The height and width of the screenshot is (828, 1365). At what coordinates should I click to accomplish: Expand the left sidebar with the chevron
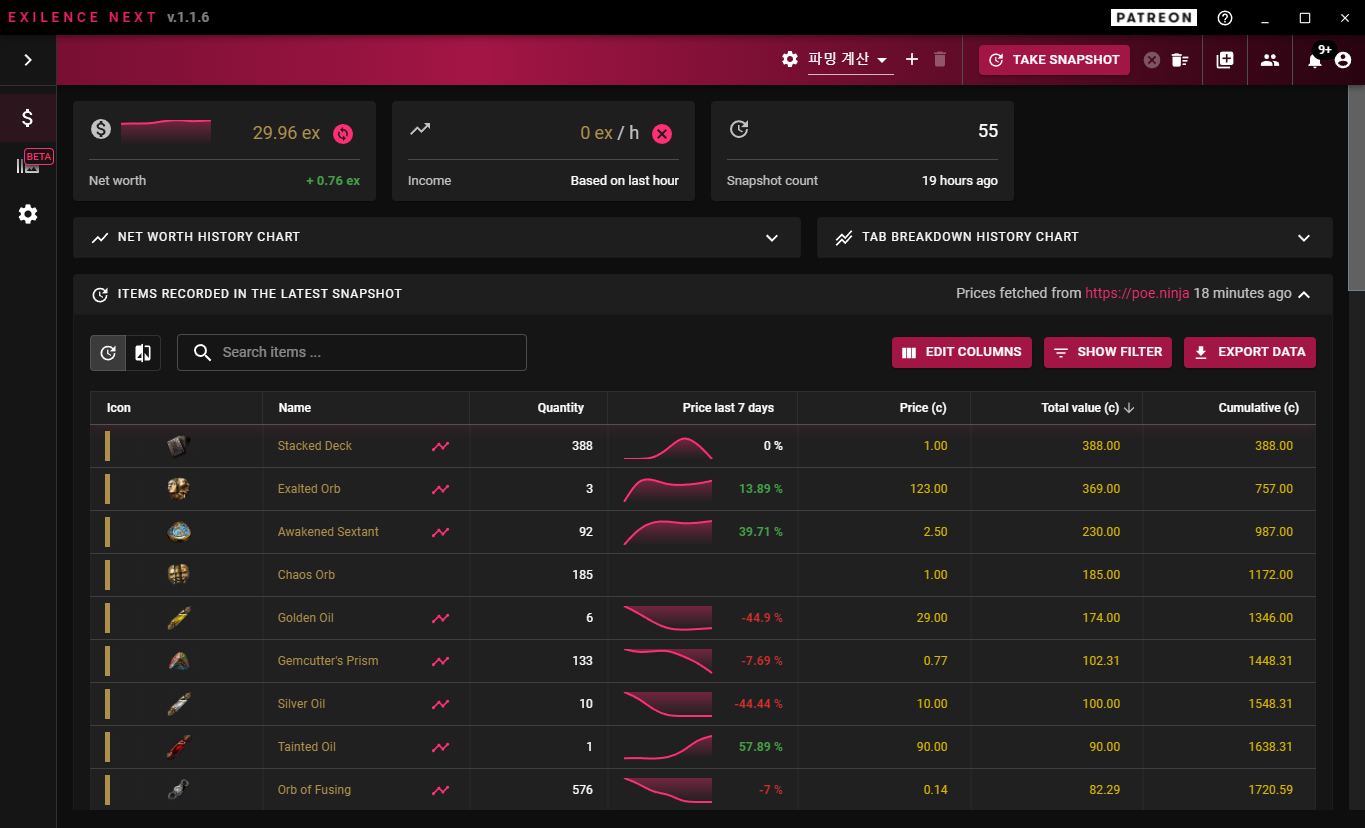click(x=28, y=60)
